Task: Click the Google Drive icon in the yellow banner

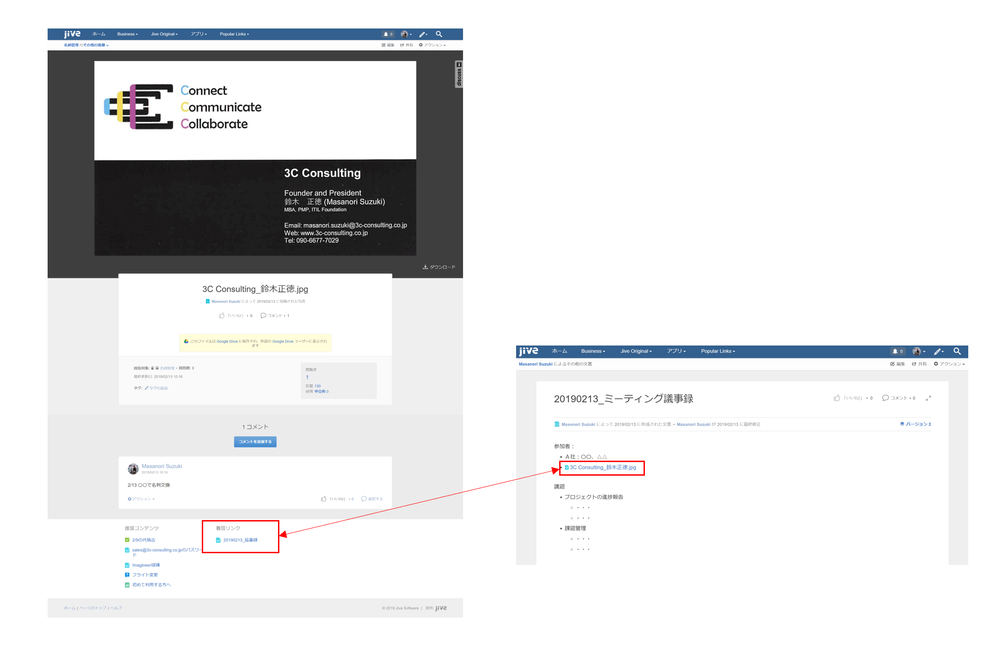Action: 185,341
